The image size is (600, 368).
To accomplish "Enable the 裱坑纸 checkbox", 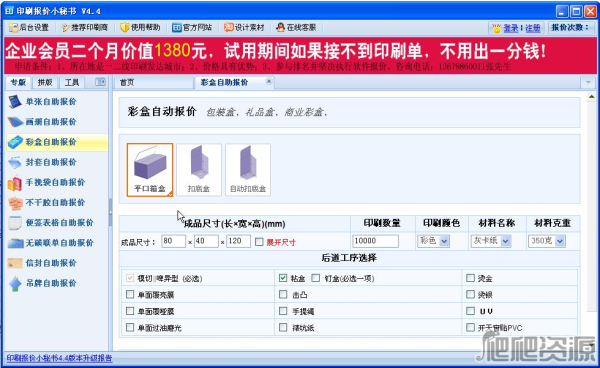I will pyautogui.click(x=283, y=327).
